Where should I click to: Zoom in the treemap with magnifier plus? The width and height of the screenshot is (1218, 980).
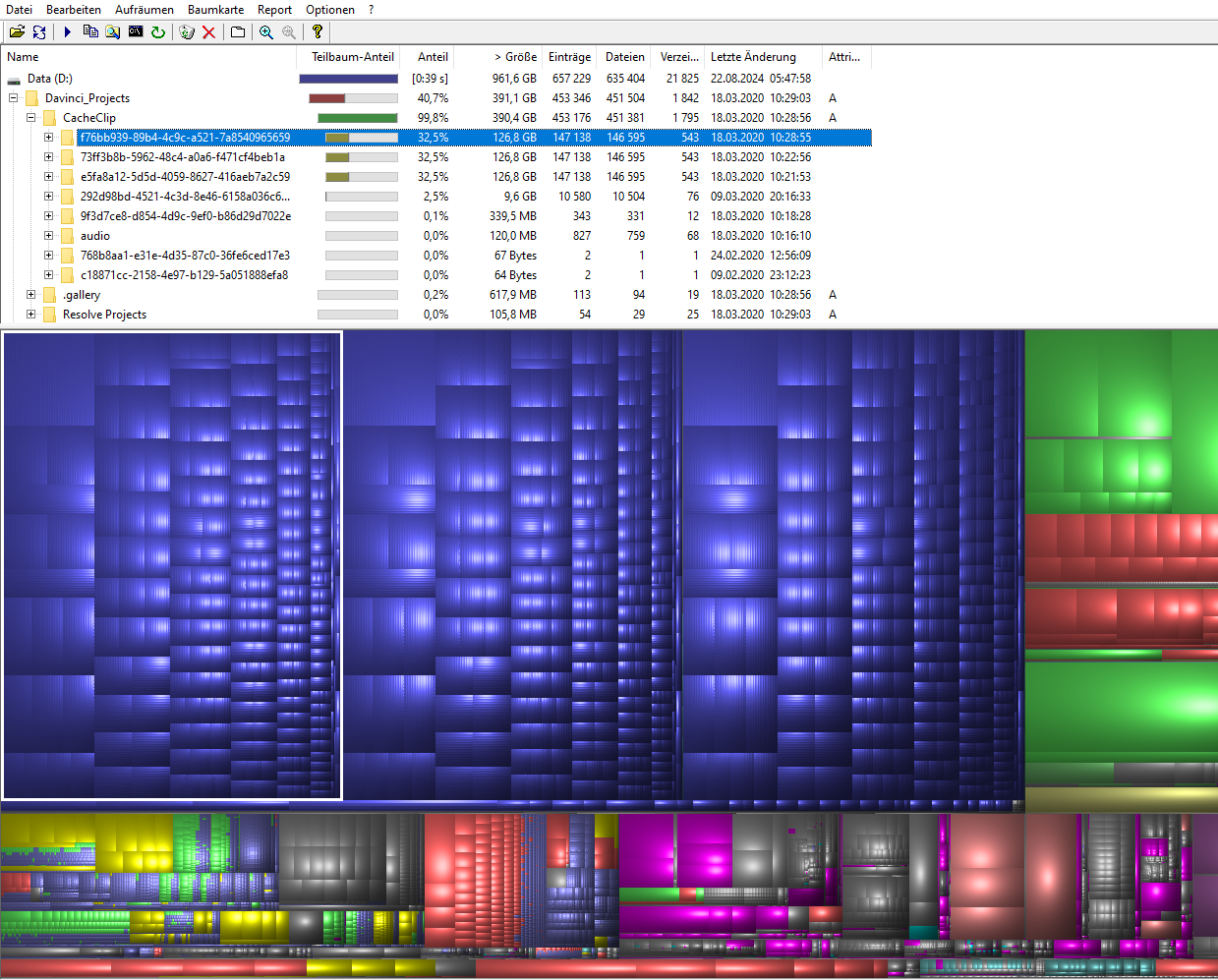click(265, 31)
